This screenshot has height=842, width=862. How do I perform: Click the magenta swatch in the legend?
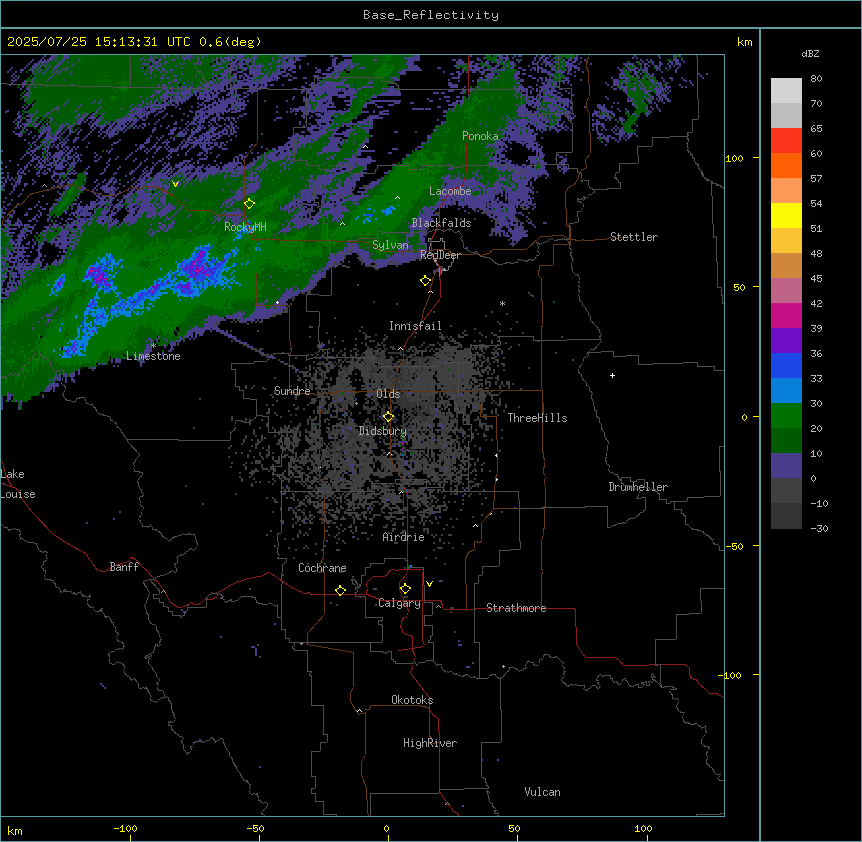786,315
